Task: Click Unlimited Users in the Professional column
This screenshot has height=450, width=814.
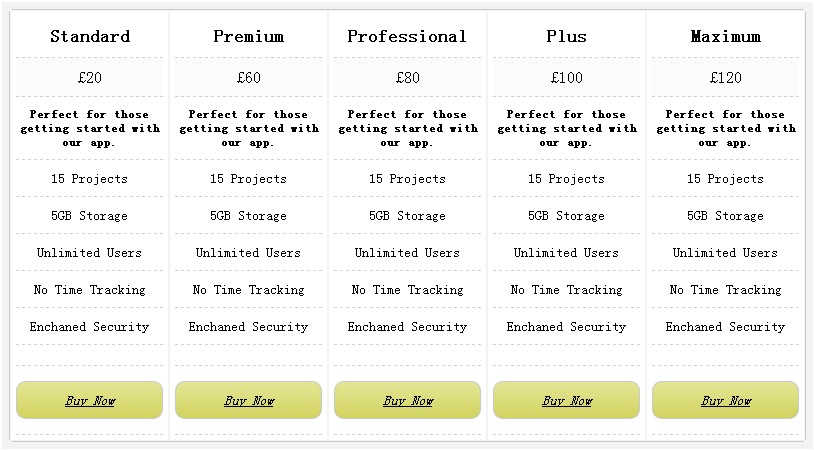Action: click(x=408, y=253)
